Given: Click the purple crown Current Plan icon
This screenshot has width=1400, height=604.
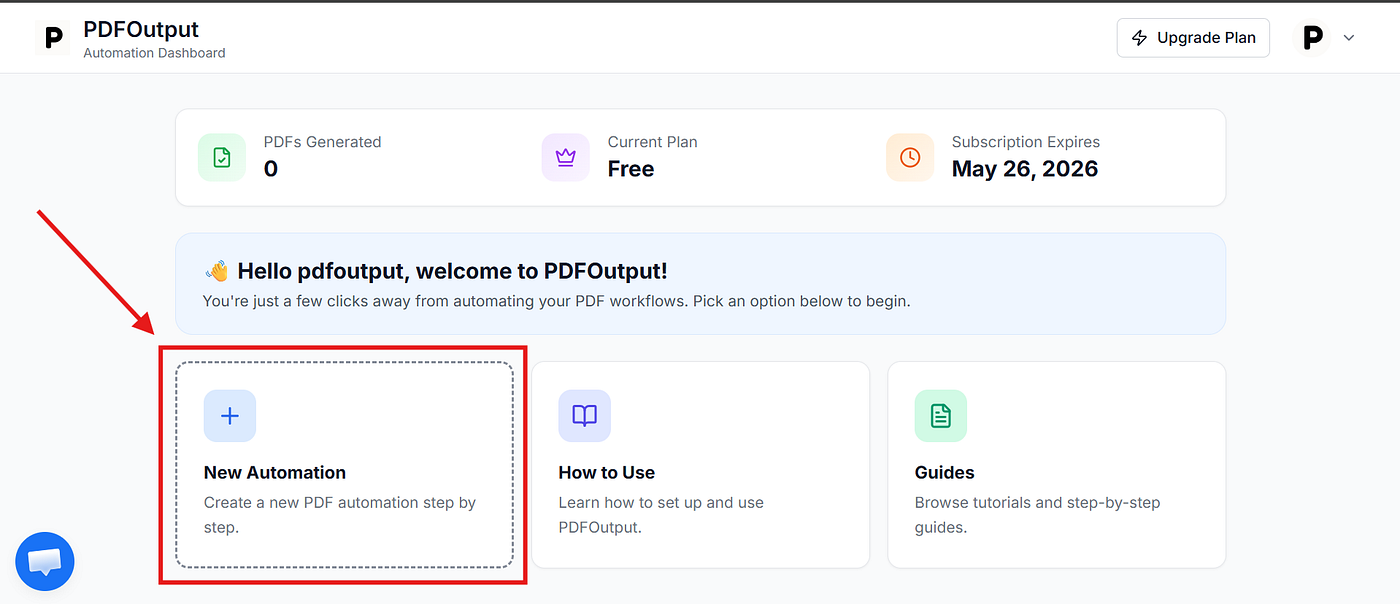Looking at the screenshot, I should pyautogui.click(x=566, y=158).
